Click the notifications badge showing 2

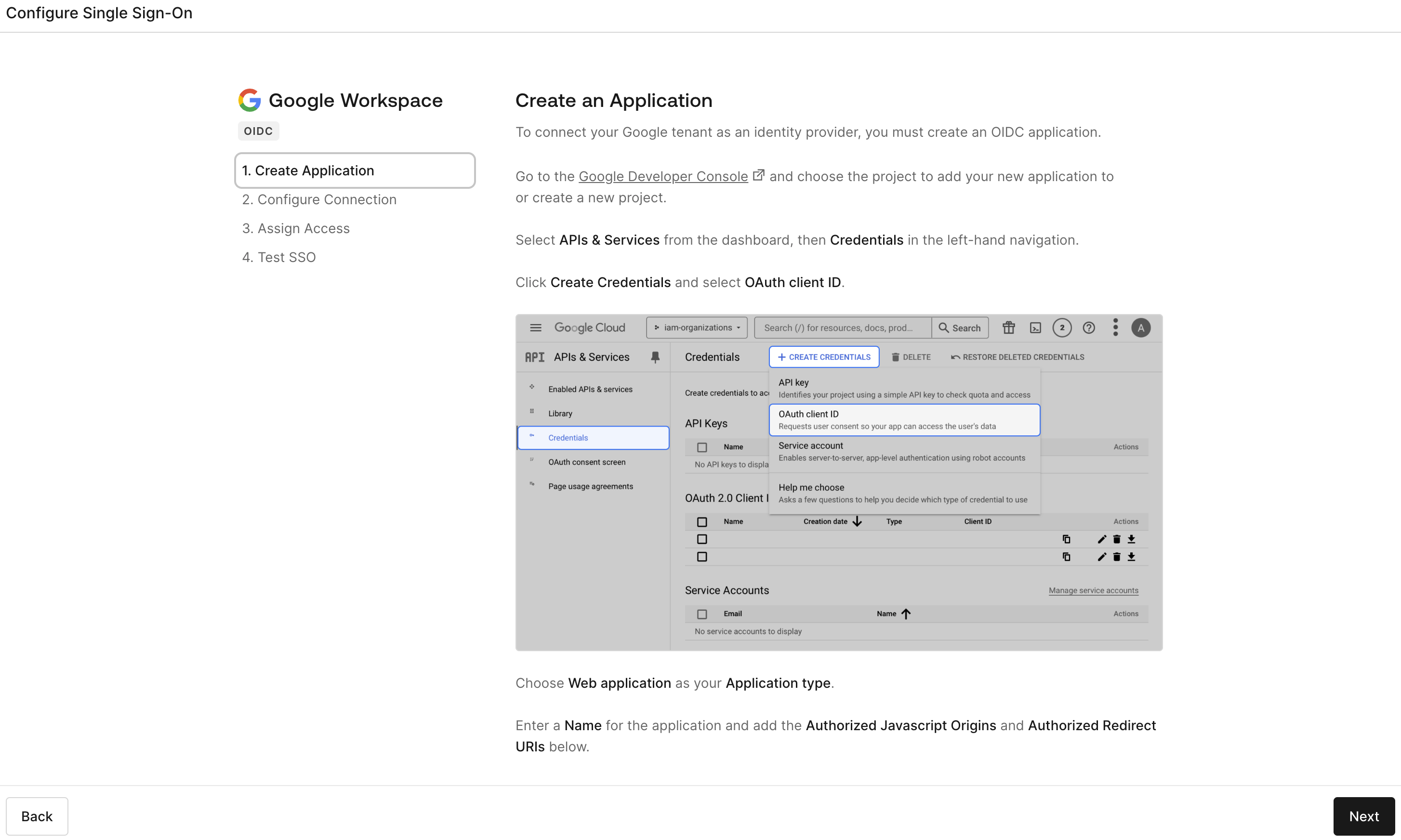pyautogui.click(x=1062, y=328)
